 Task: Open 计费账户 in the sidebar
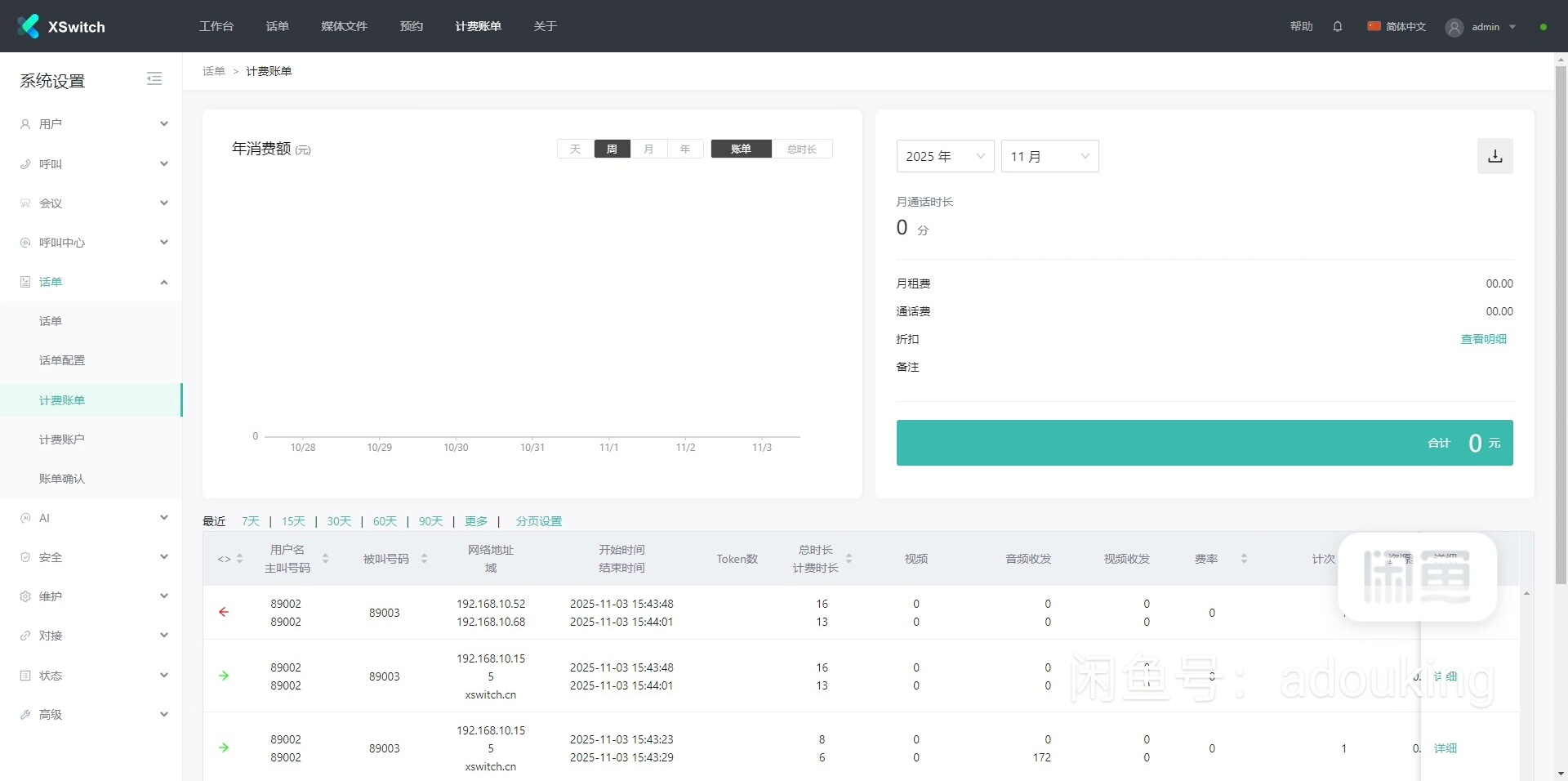62,440
